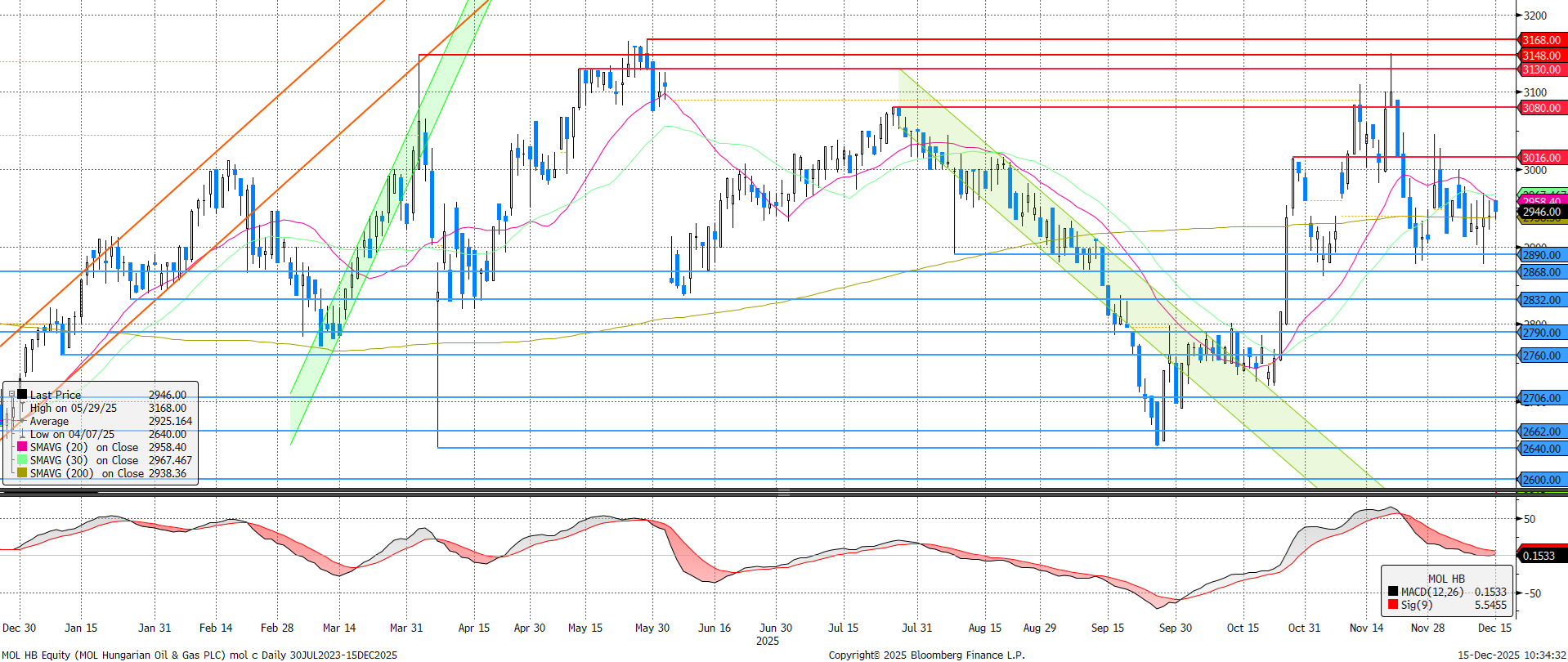This screenshot has width=1568, height=662.
Task: Select the 3168.00 red resistance price tag
Action: point(1541,40)
